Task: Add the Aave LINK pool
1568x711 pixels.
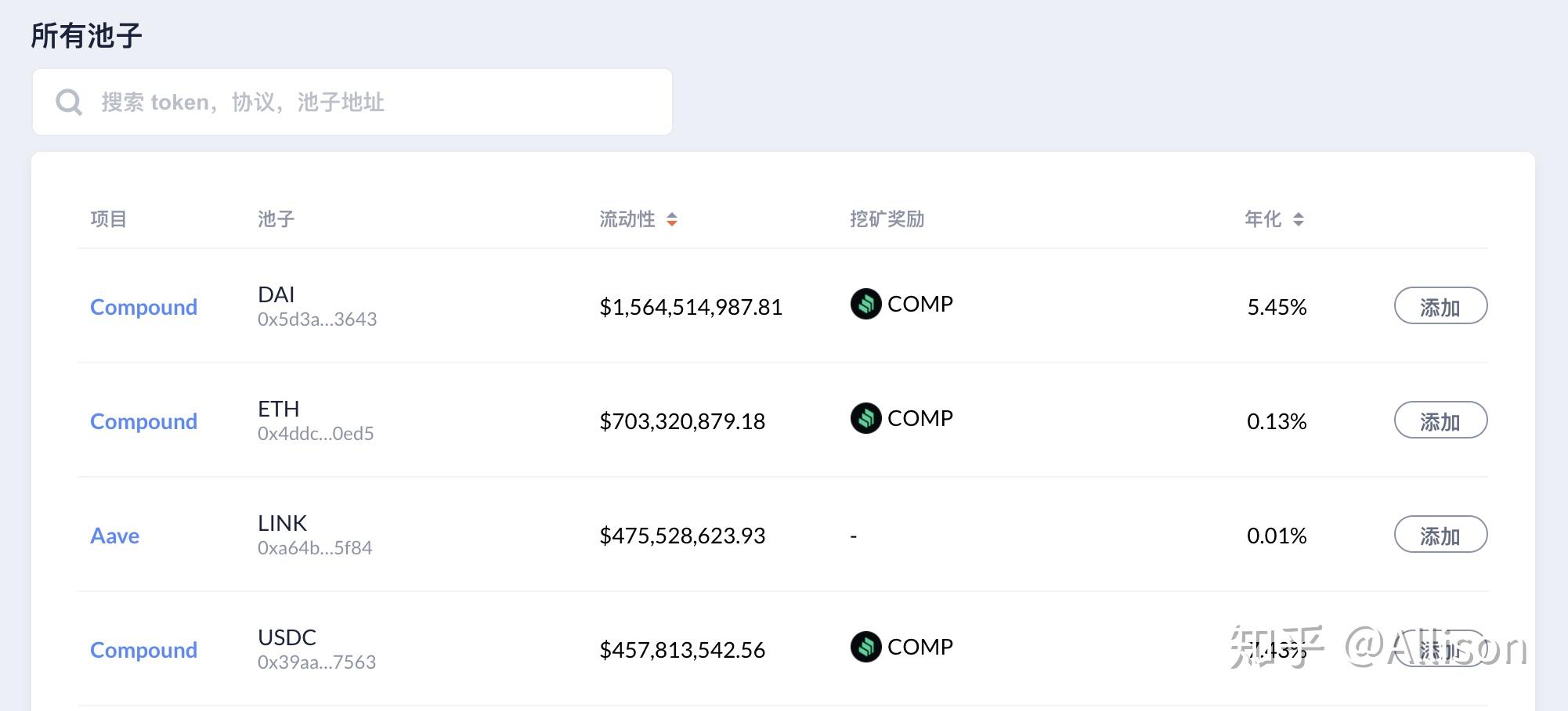Action: pos(1440,534)
